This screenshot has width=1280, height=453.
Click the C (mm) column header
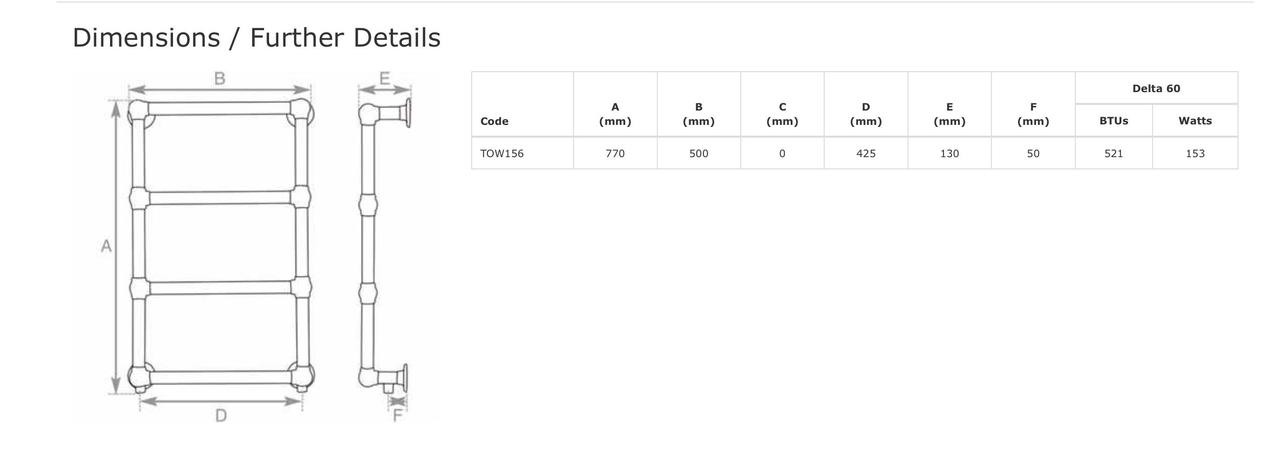click(782, 114)
